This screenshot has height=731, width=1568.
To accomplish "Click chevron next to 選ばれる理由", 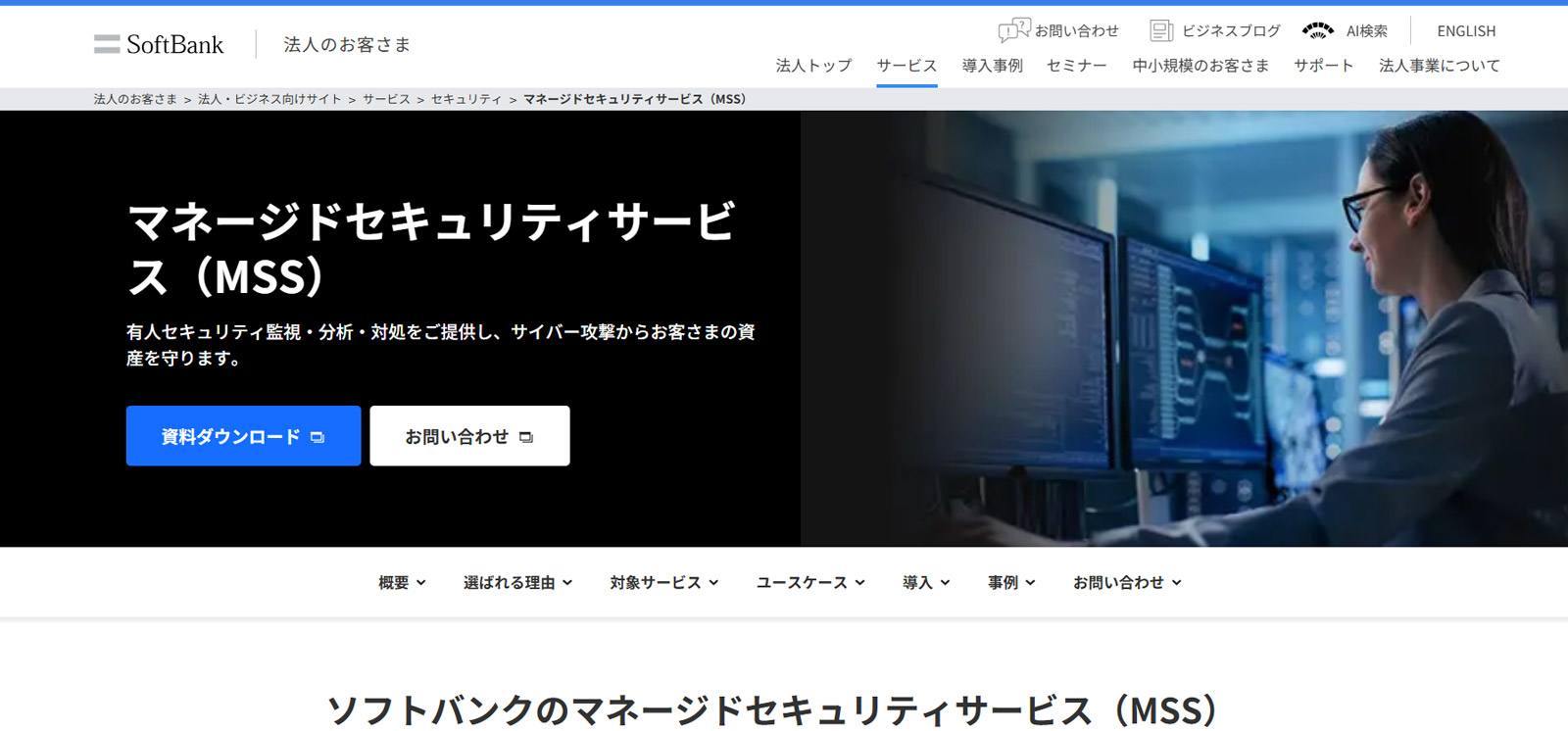I will pos(567,582).
